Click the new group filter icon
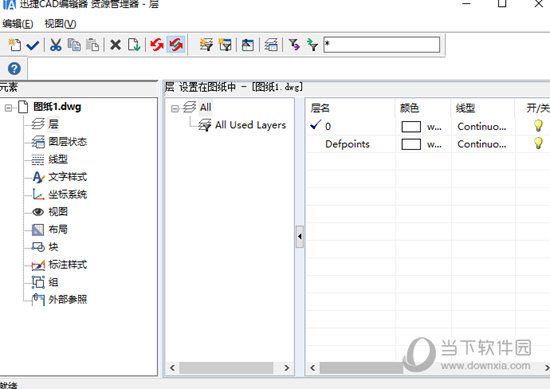The height and width of the screenshot is (389, 550). (x=225, y=45)
